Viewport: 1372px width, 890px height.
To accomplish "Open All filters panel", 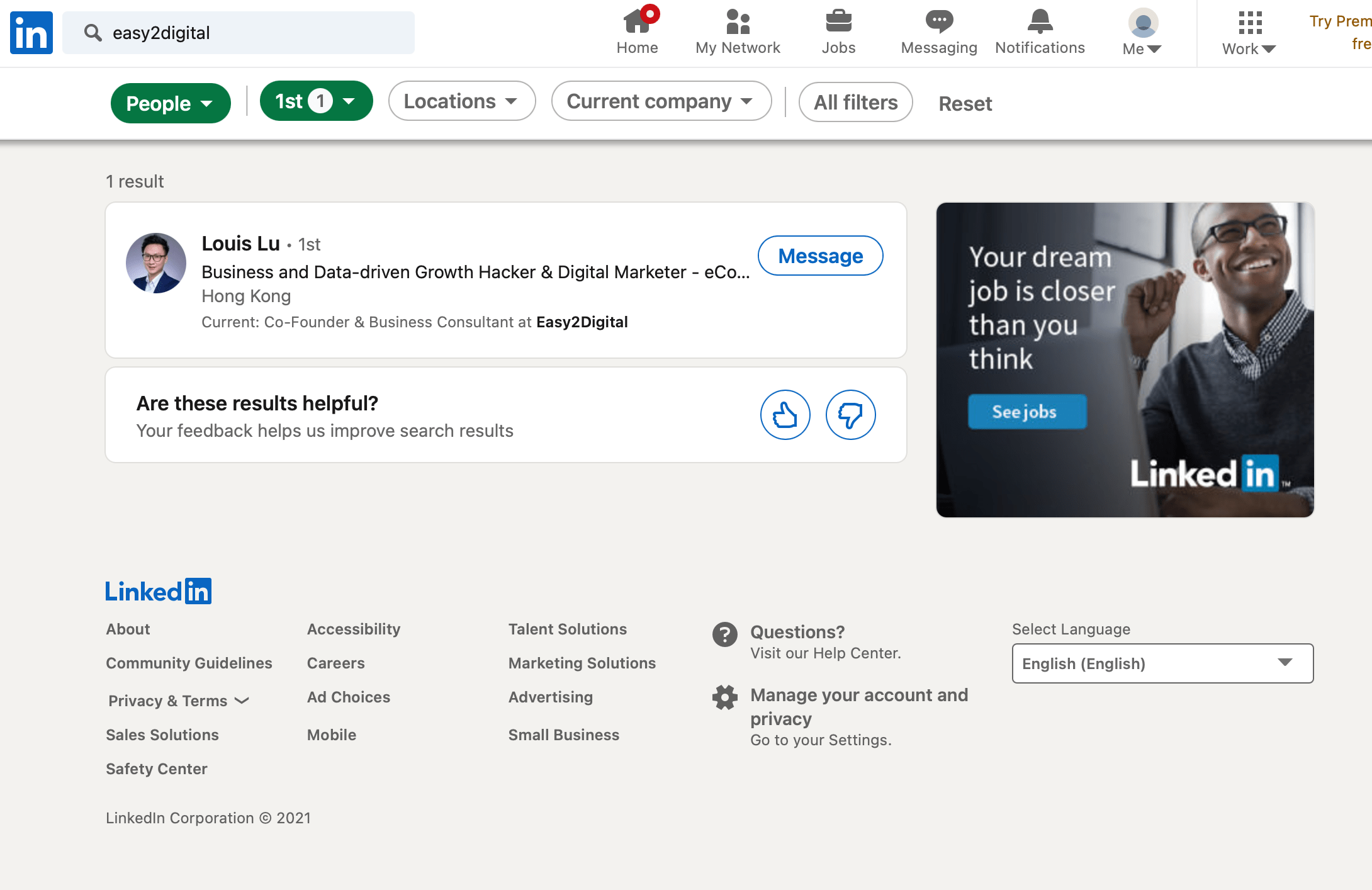I will (855, 102).
